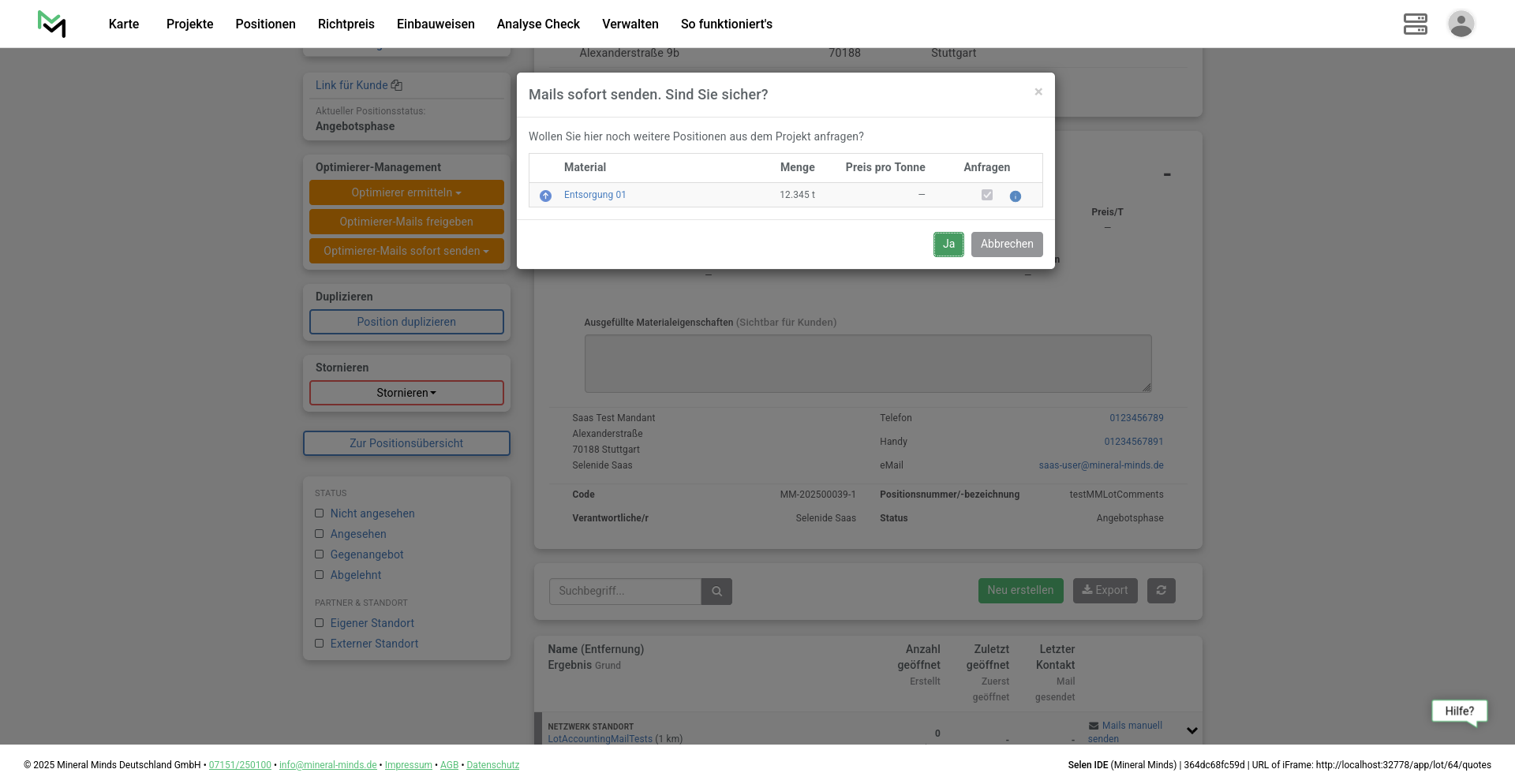Open the Optimierer ermitteln dropdown
This screenshot has width=1515, height=784.
406,192
